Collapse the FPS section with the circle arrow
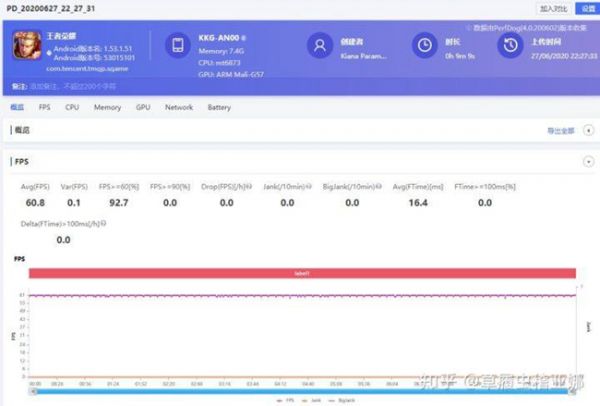The height and width of the screenshot is (406, 600). coord(588,161)
